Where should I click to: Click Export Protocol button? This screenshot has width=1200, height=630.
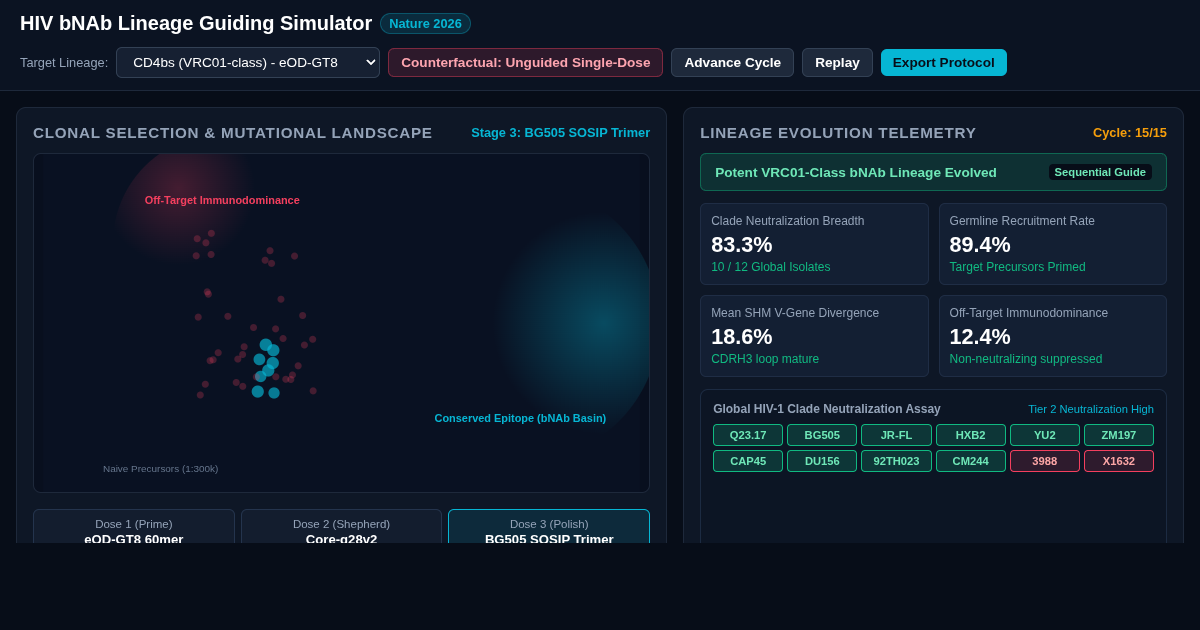[944, 62]
